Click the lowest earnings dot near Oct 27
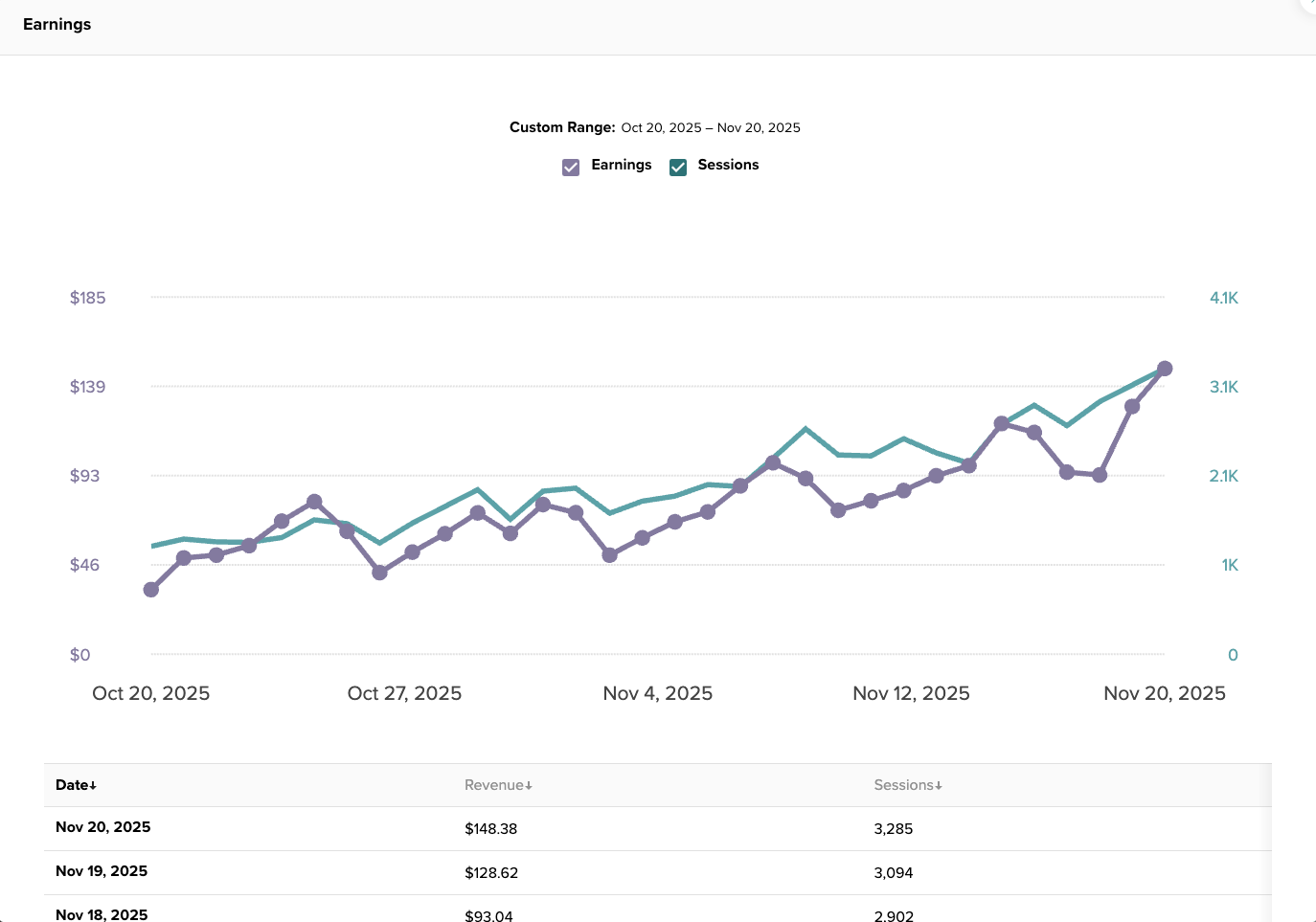The width and height of the screenshot is (1316, 922). click(x=379, y=573)
